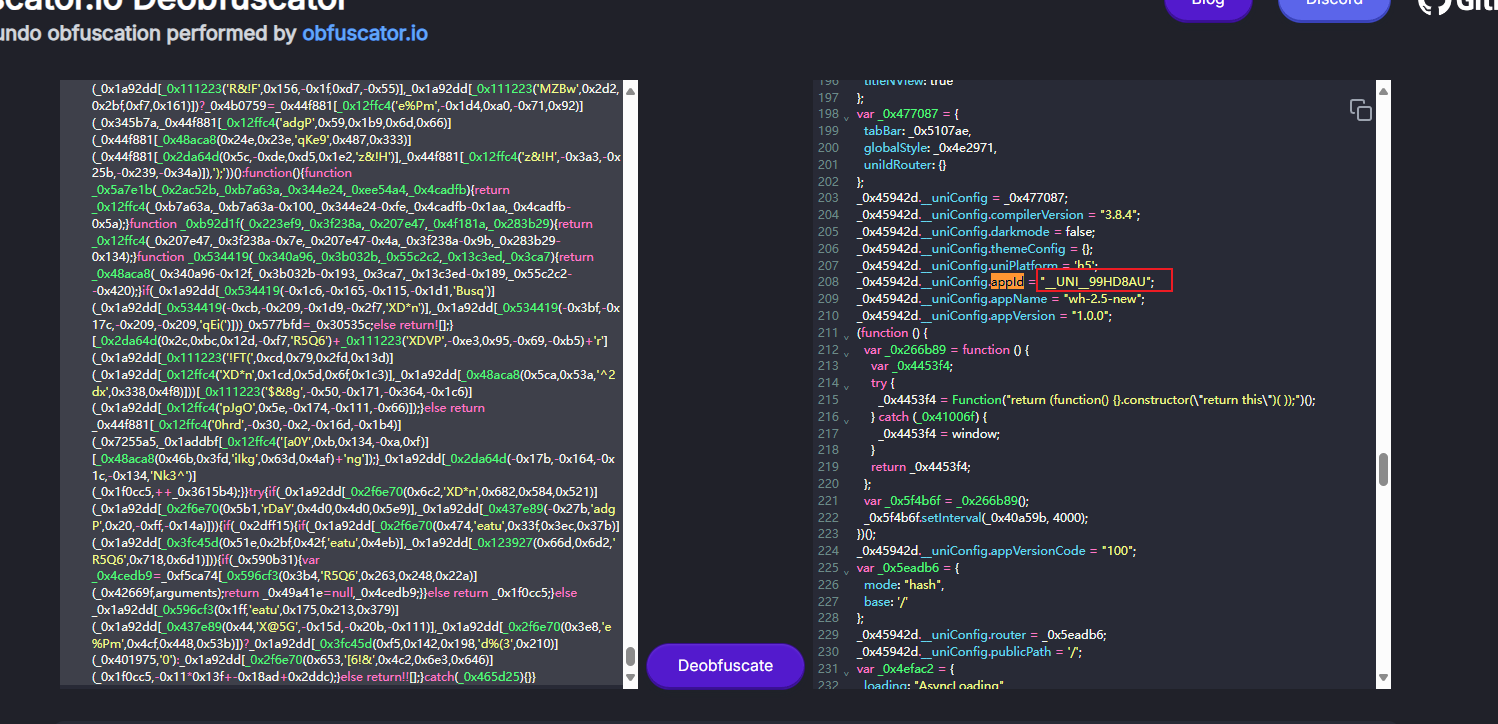Click tabBar: _0x5107ae line
Viewport: 1498px width, 724px height.
tap(917, 131)
